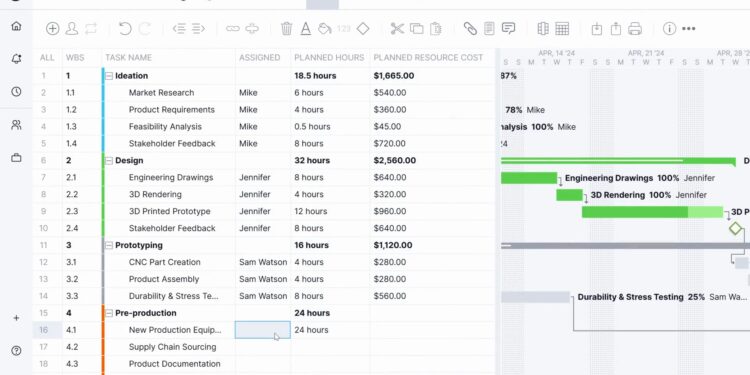Open the team people icon in sidebar
The image size is (750, 375).
pyautogui.click(x=16, y=125)
